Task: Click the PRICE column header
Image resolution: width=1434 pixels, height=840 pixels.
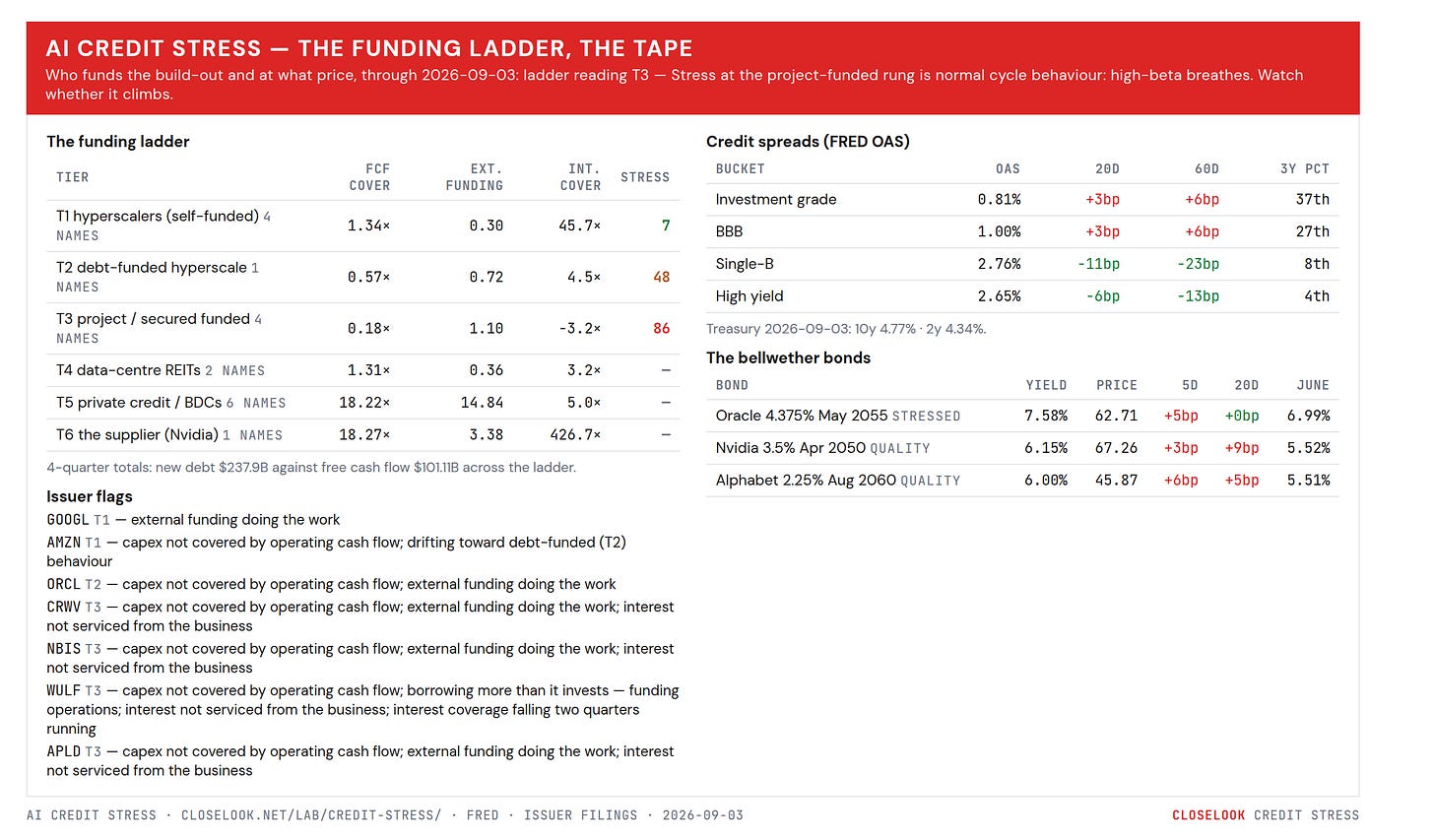Action: (1117, 385)
